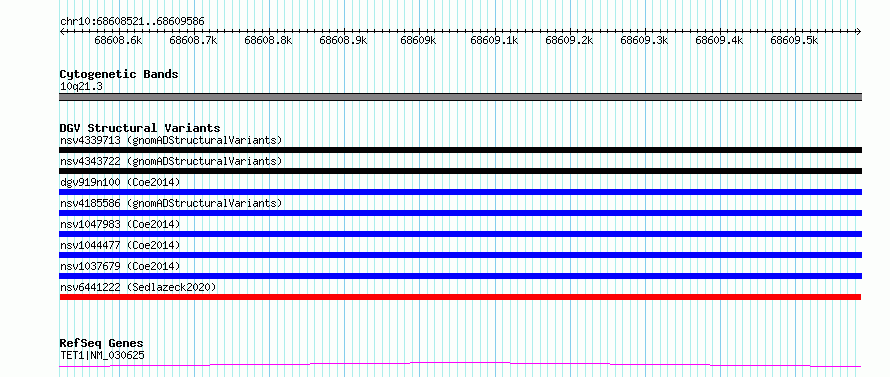This screenshot has height=377, width=890.
Task: Click the 68609.5k ruler tick label
Action: [x=794, y=40]
